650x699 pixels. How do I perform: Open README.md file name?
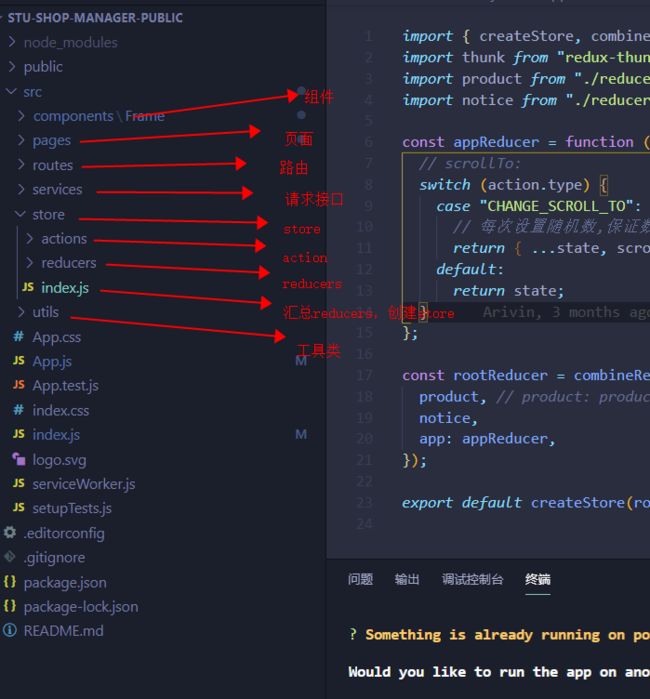point(63,631)
